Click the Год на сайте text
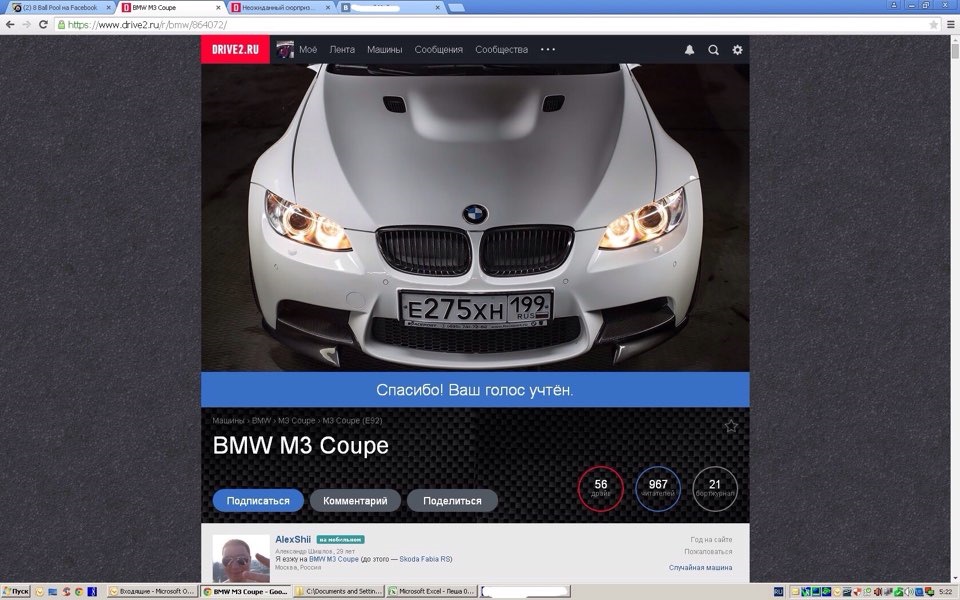Viewport: 960px width, 600px height. click(x=711, y=539)
